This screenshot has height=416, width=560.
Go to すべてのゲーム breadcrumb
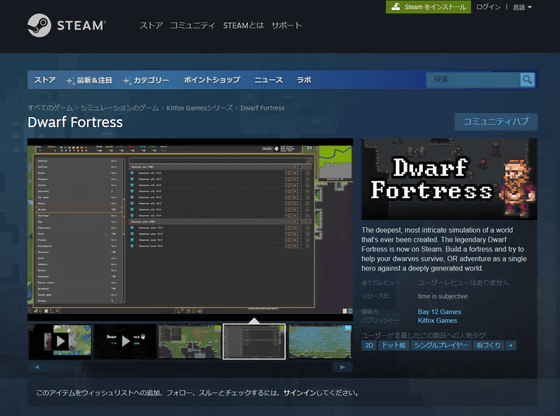(50, 108)
